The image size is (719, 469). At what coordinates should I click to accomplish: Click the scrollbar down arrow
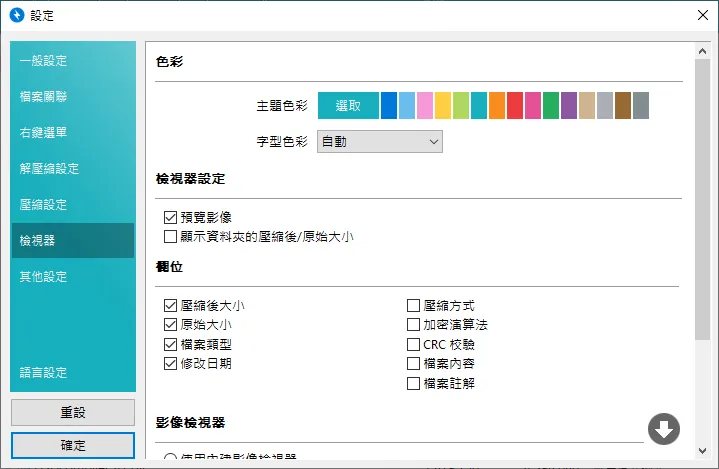(x=702, y=451)
